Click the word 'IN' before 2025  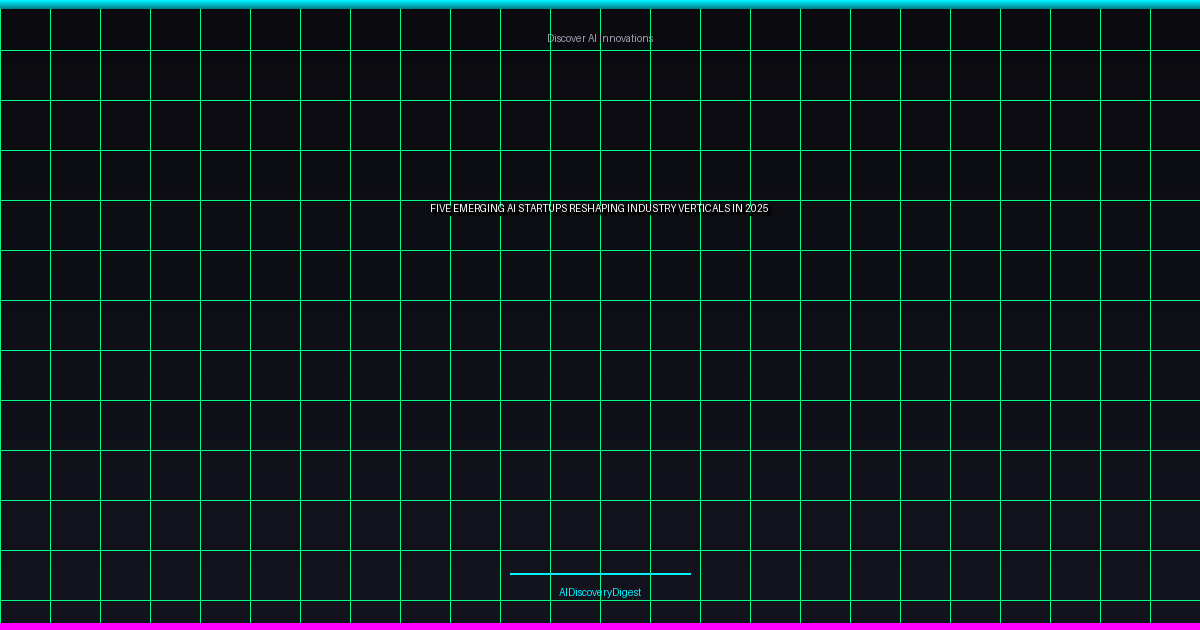[x=738, y=208]
